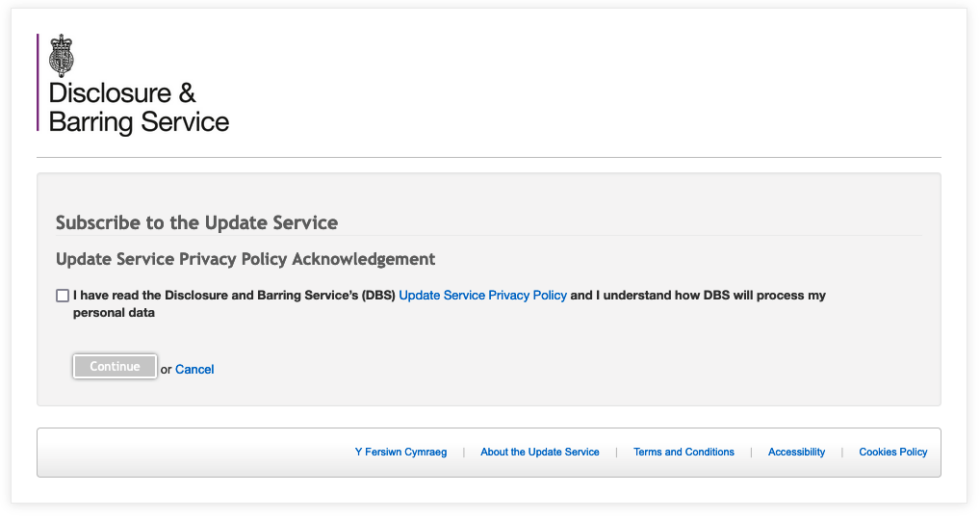Click the Disclosure & Barring Service logo text
This screenshot has width=980, height=519.
click(138, 108)
